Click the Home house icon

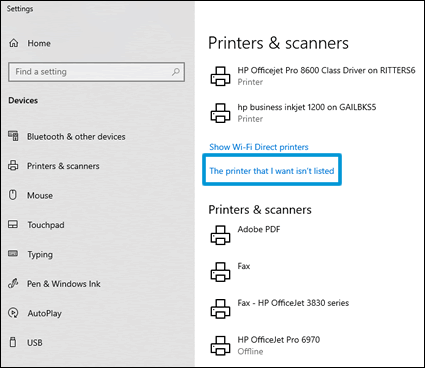tap(14, 43)
